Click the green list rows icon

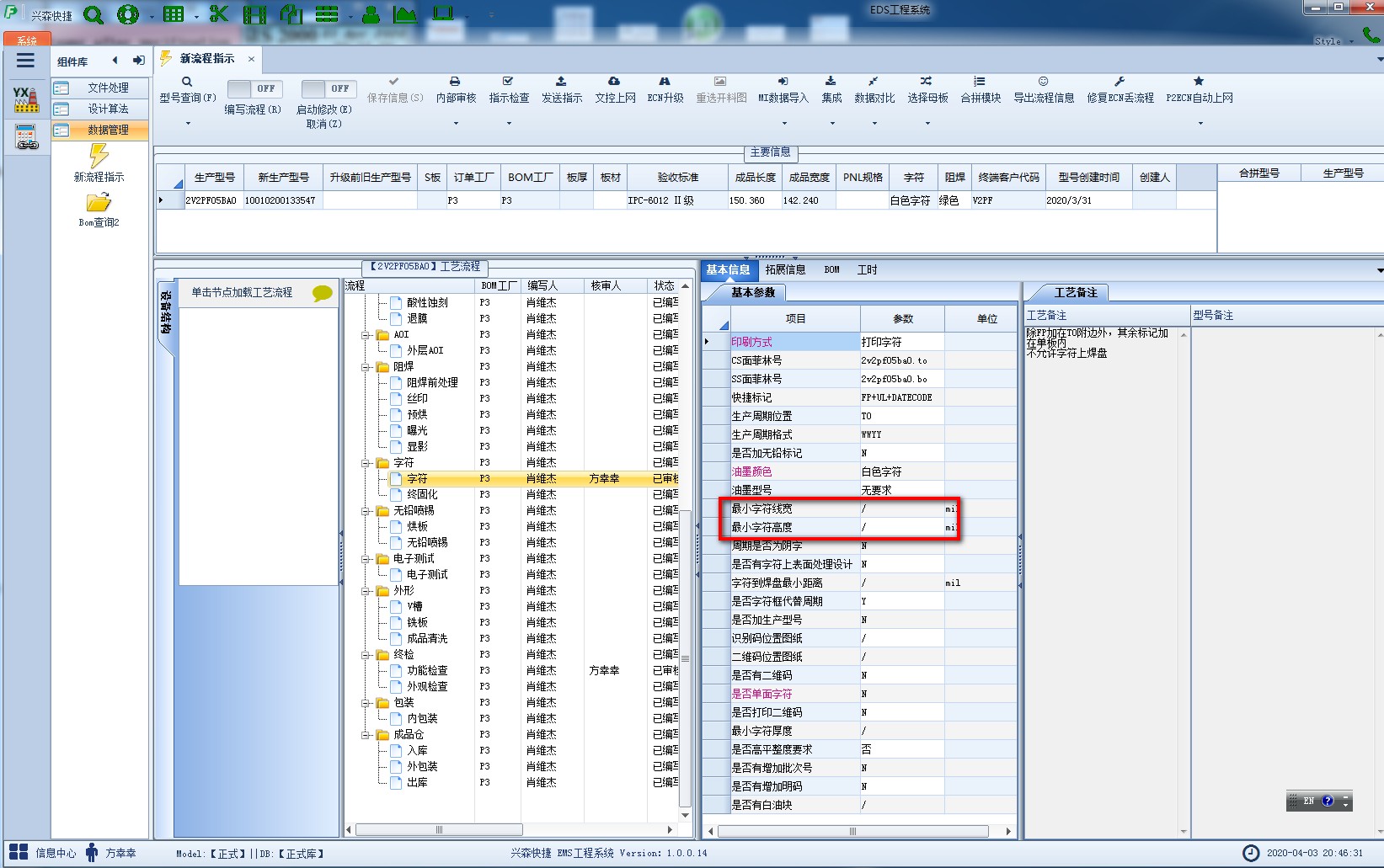[x=327, y=14]
